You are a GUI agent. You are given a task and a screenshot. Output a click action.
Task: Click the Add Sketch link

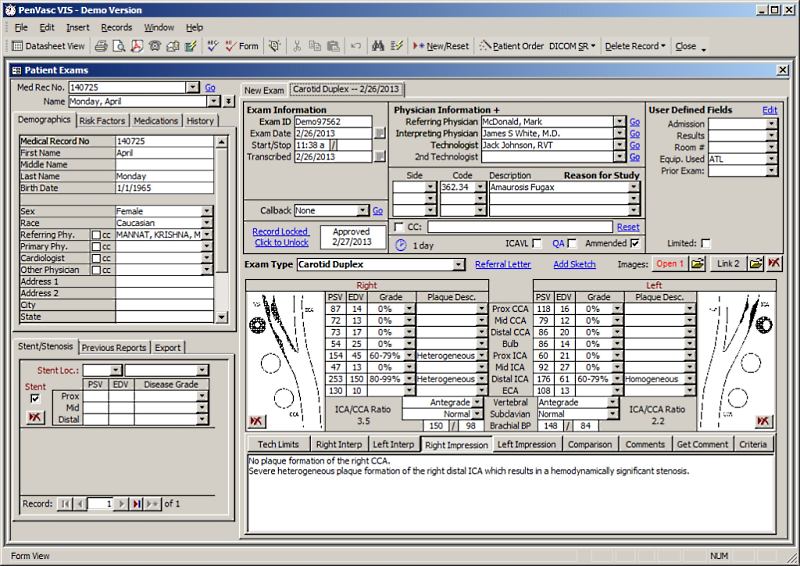point(574,264)
